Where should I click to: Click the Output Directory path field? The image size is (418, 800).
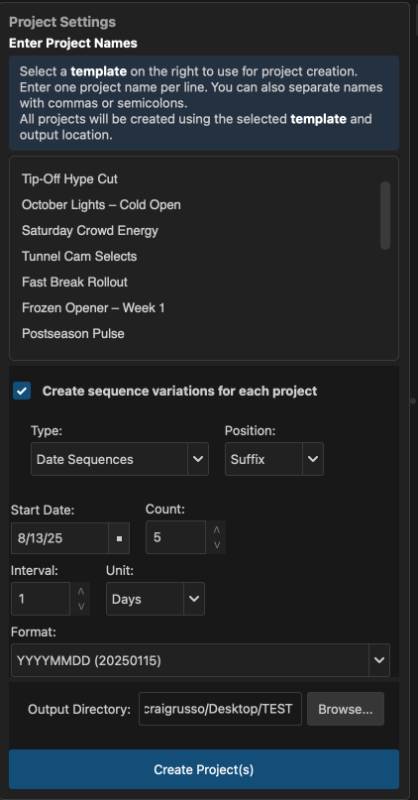pyautogui.click(x=220, y=709)
